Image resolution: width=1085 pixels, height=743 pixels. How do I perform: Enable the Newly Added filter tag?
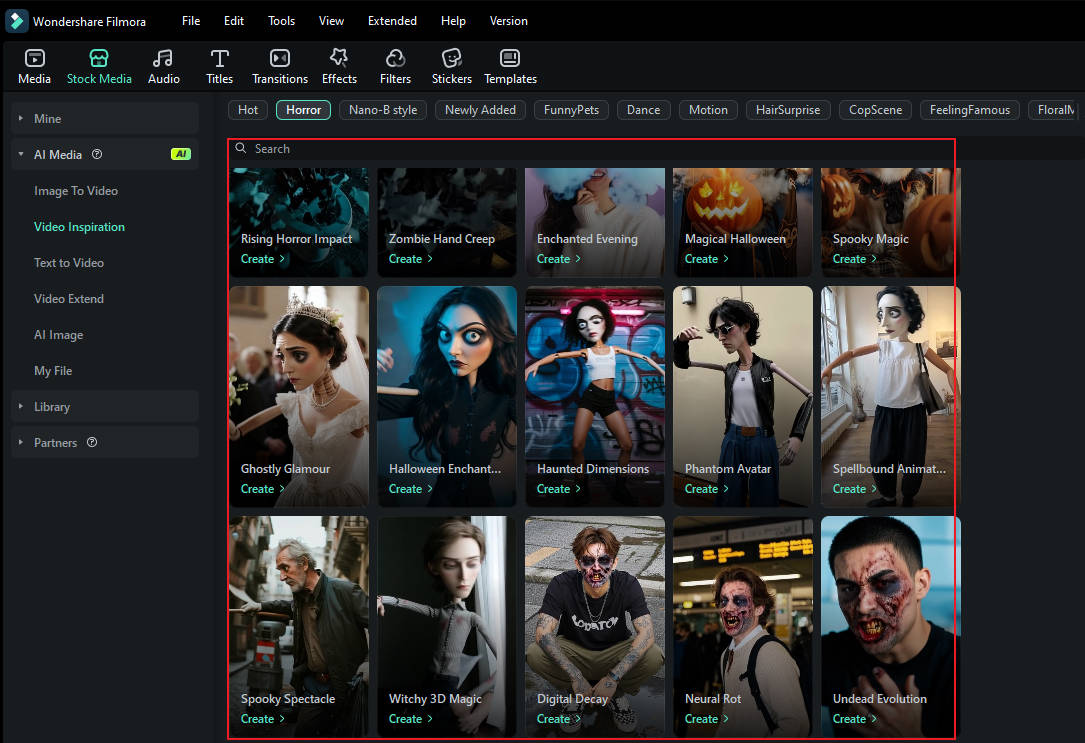point(480,110)
